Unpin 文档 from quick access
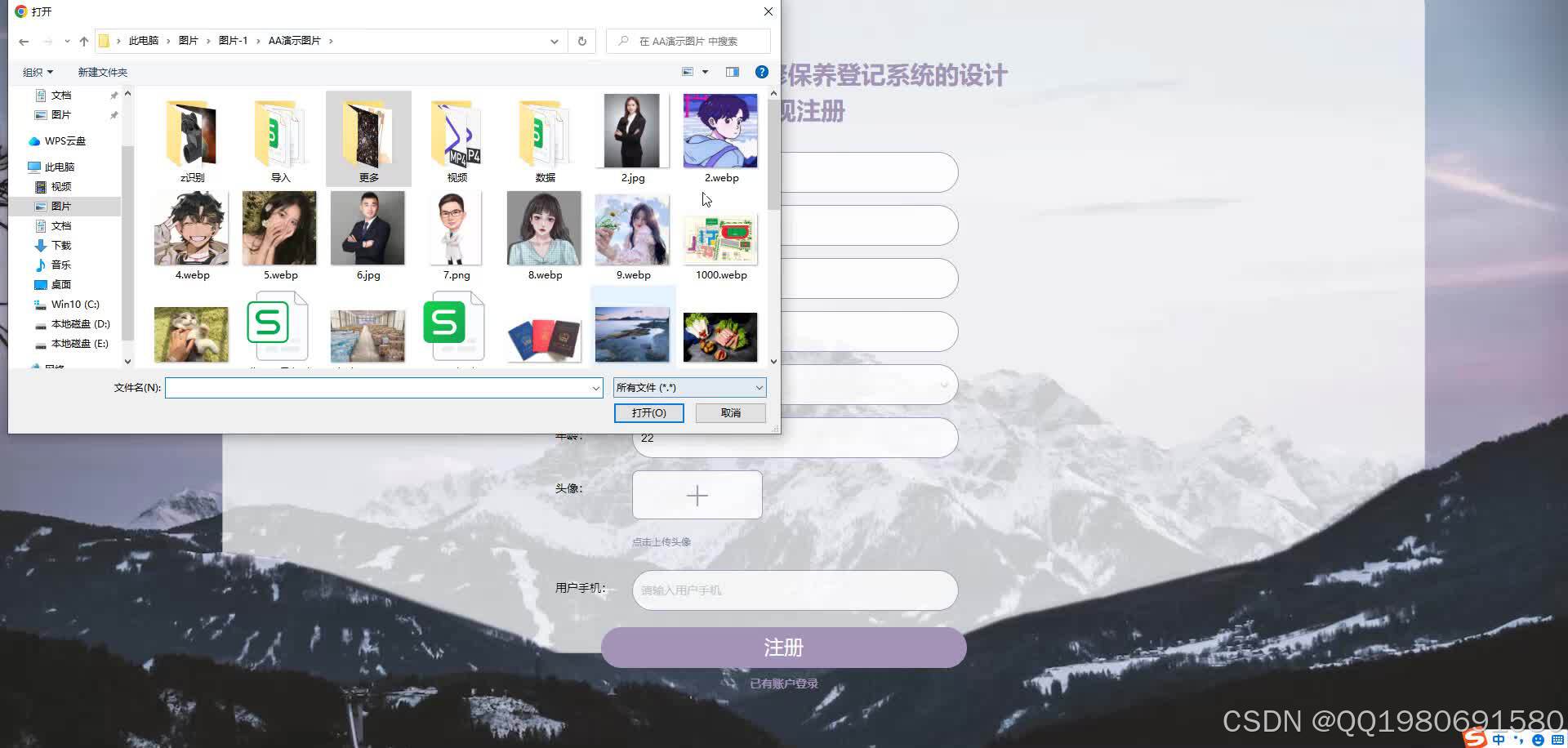The image size is (1568, 748). coord(114,95)
